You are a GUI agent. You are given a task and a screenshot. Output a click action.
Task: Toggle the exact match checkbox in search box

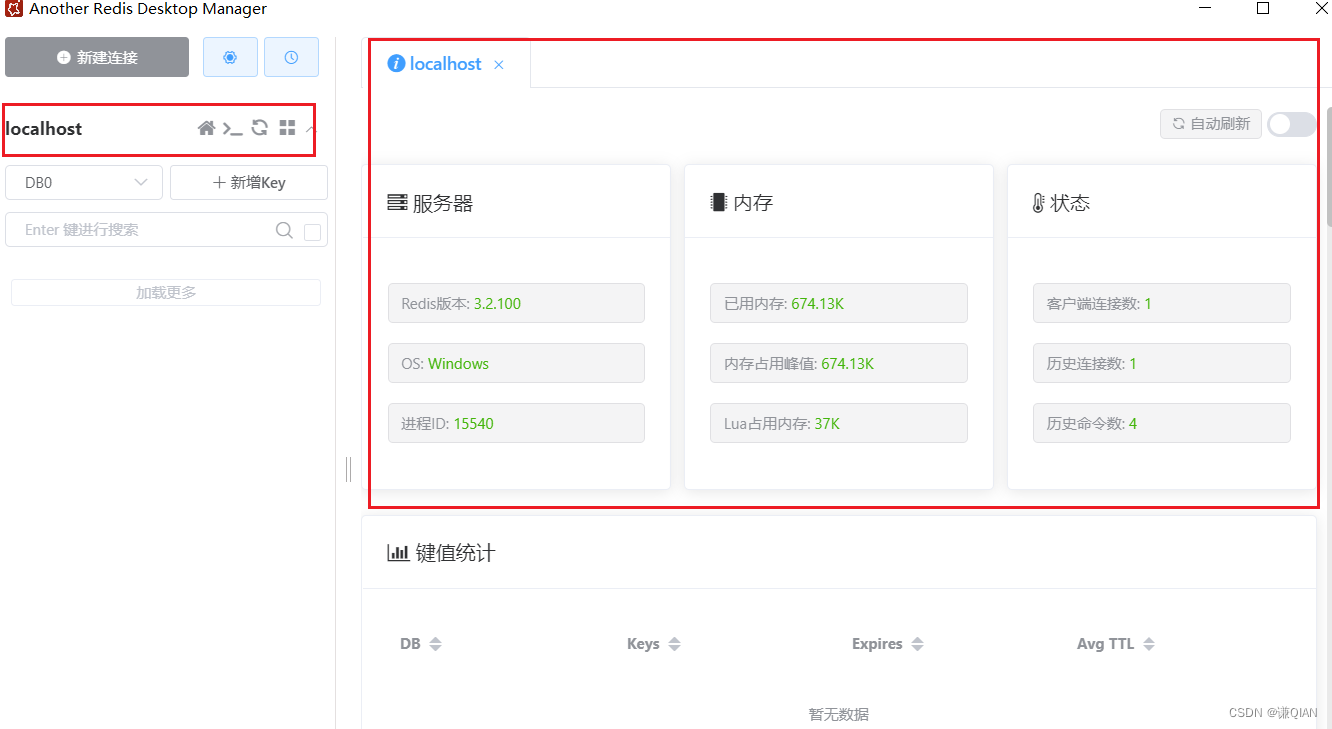point(312,232)
